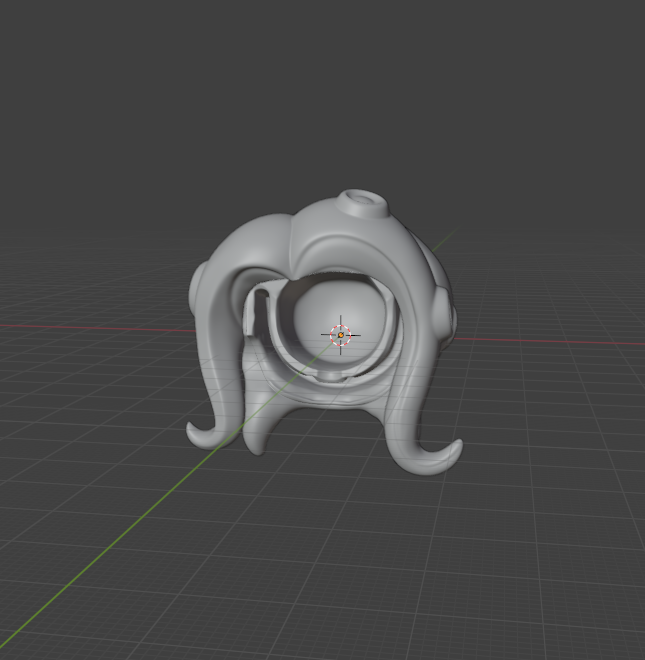Click the 3D cursor at the model's center
This screenshot has width=645, height=660.
coord(340,335)
